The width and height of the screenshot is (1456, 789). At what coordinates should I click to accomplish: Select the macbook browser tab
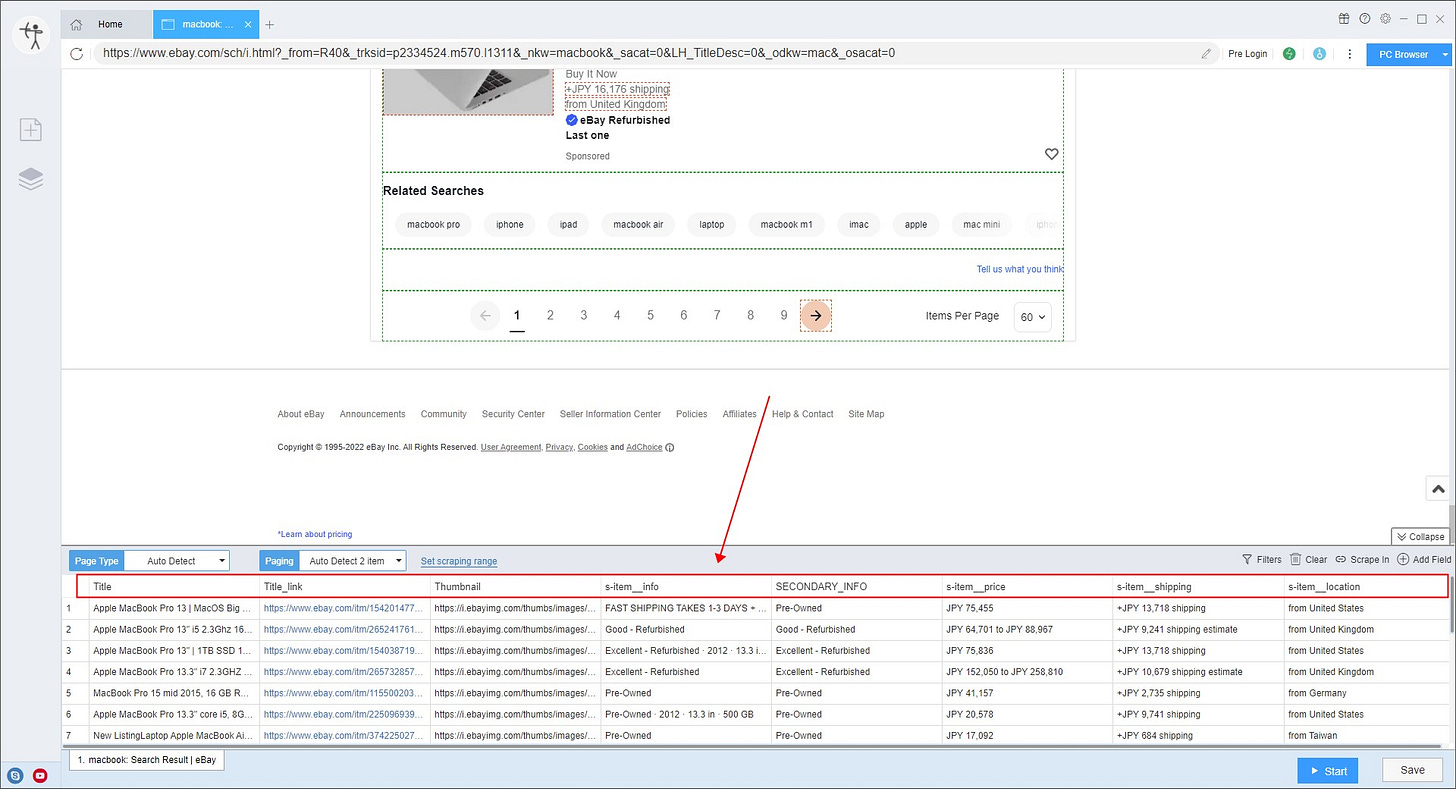click(207, 24)
